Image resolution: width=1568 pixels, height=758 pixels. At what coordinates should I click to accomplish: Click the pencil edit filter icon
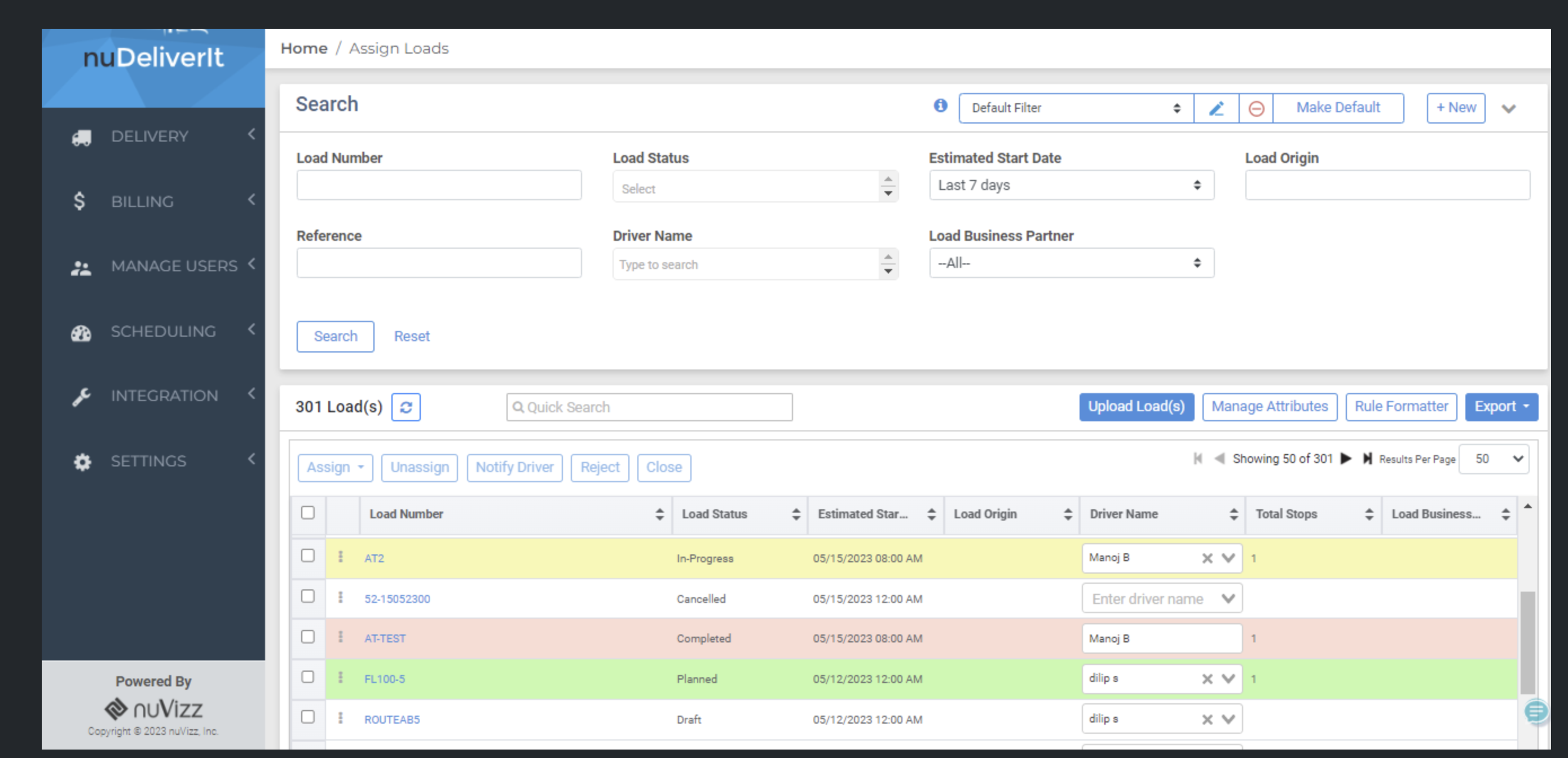coord(1215,108)
